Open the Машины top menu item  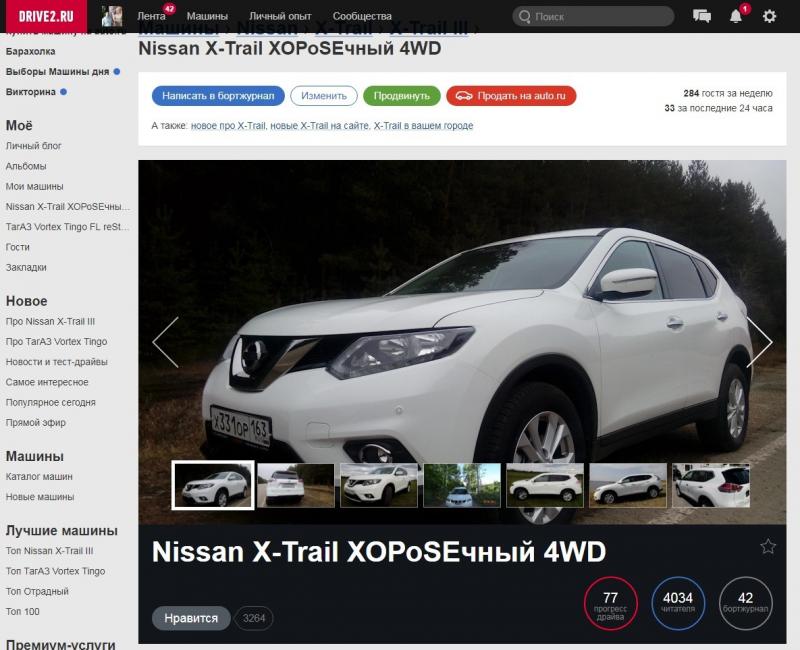207,16
